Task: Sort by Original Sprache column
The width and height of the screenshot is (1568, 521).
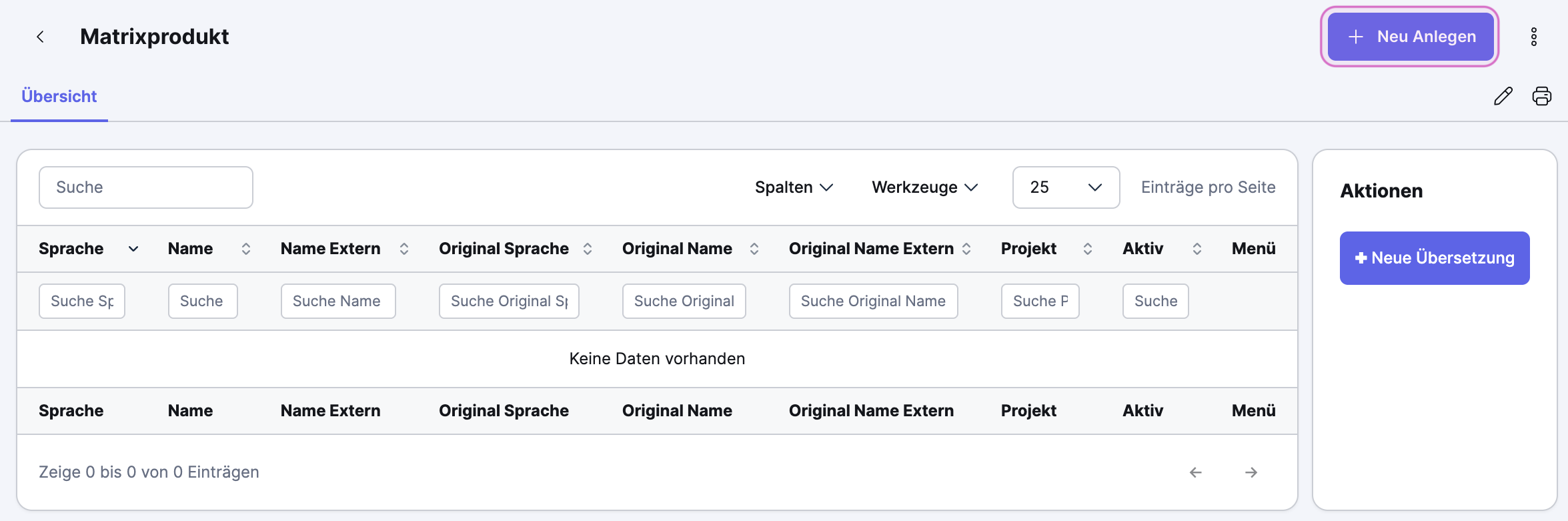Action: click(x=588, y=249)
